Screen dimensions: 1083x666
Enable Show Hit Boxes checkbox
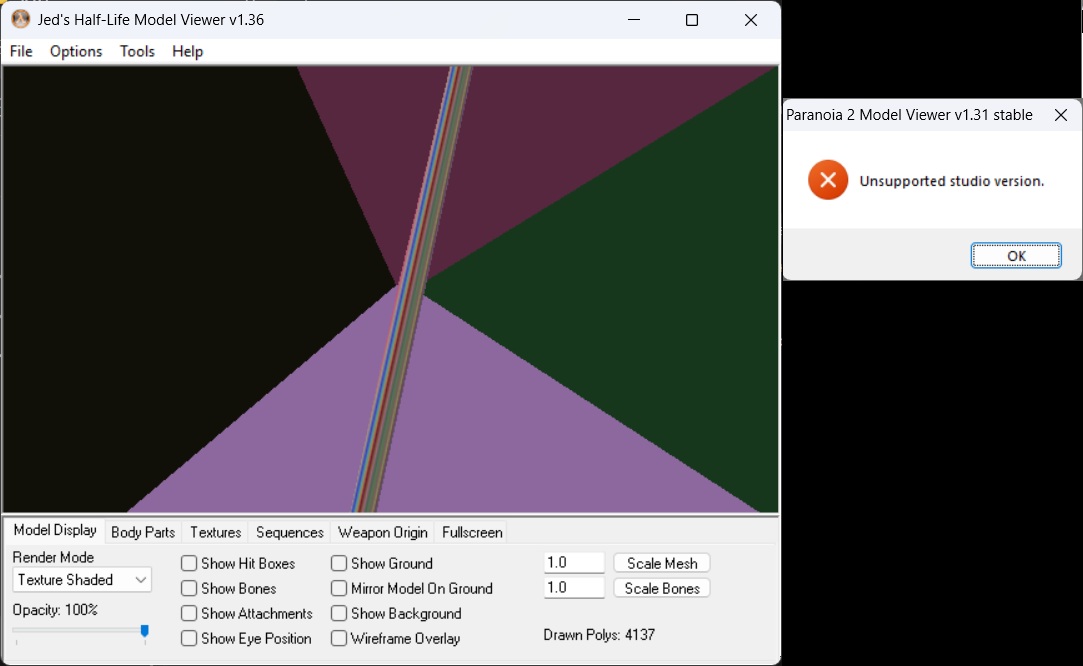click(189, 564)
